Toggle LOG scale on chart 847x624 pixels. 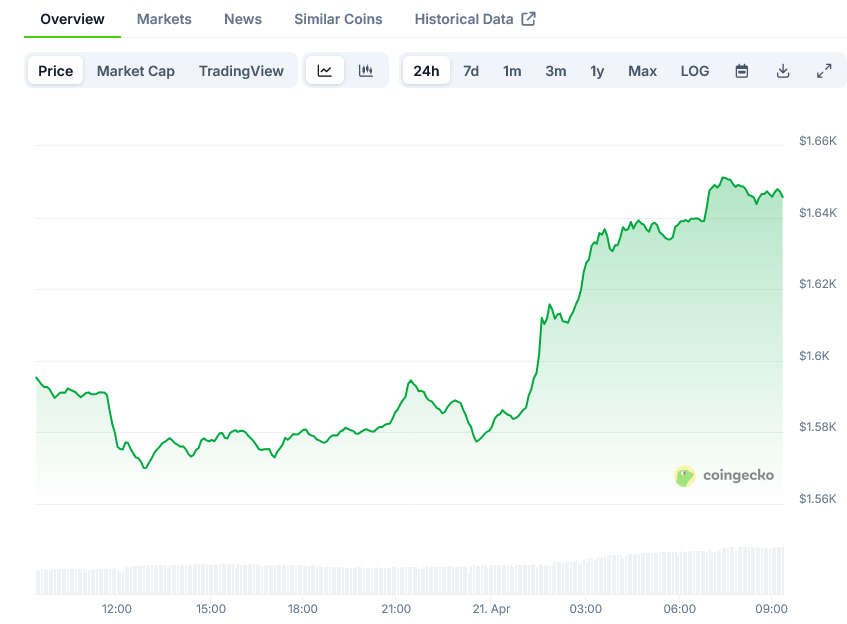click(x=695, y=71)
